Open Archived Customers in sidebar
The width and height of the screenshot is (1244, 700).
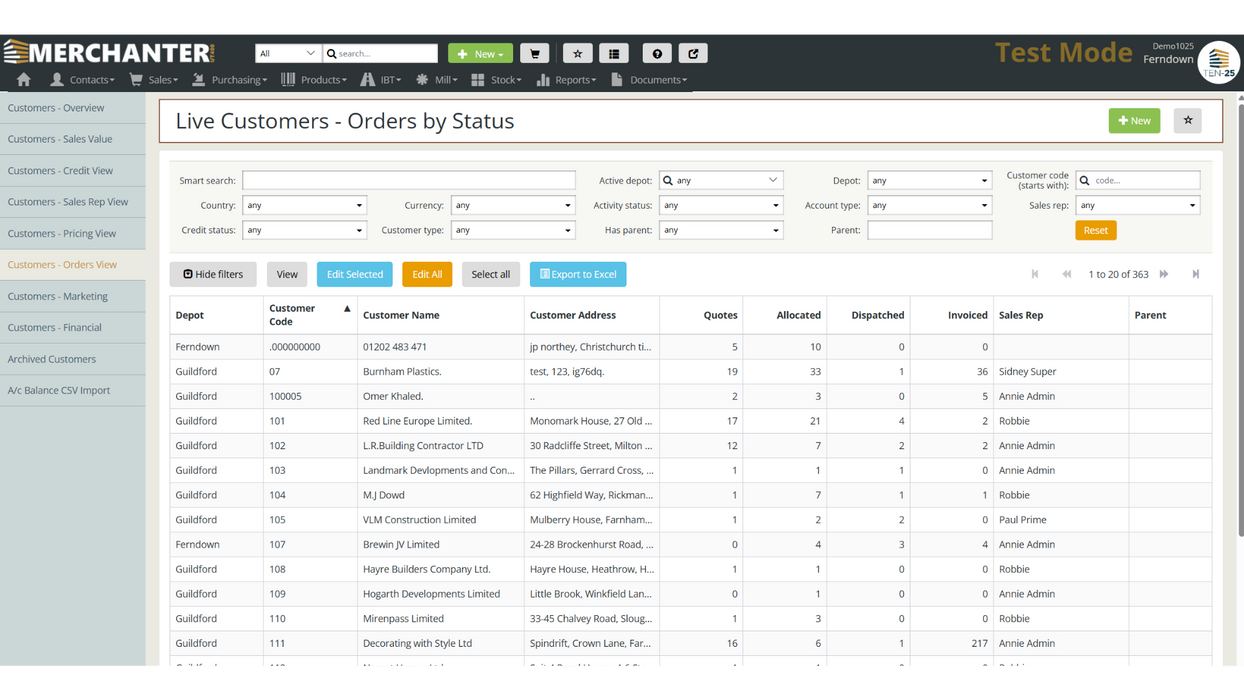(x=72, y=359)
